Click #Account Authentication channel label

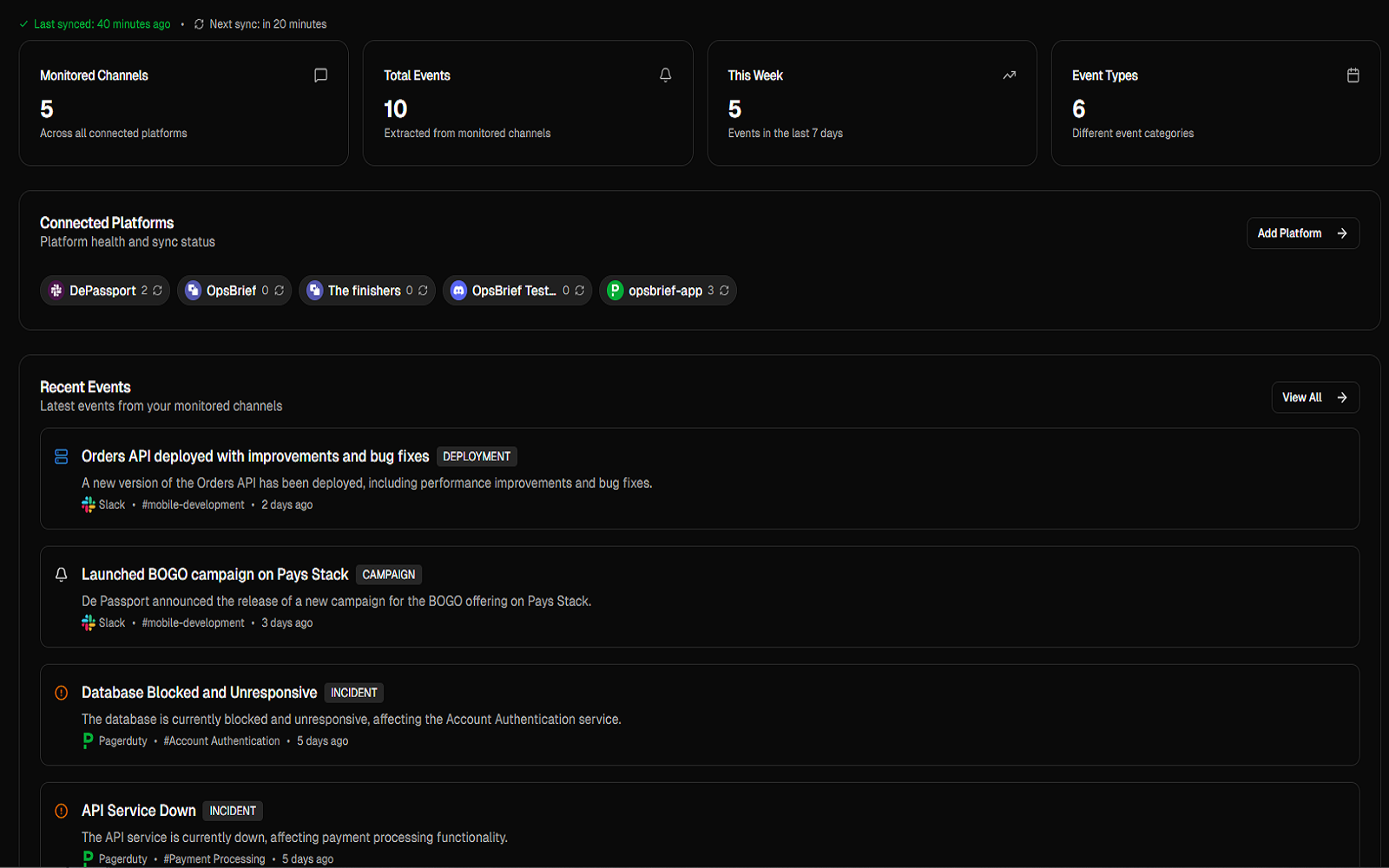(222, 741)
